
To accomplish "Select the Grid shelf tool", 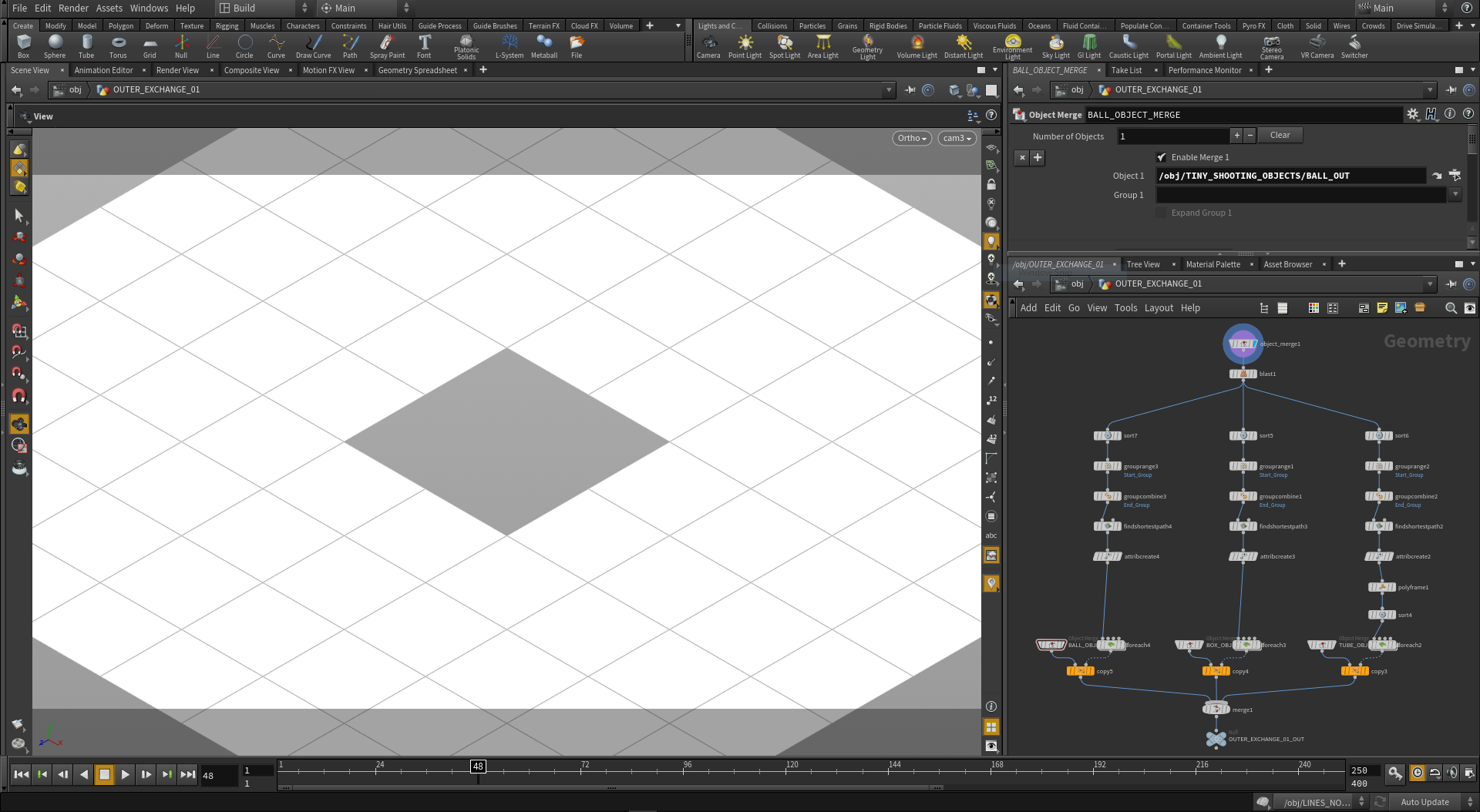I will (150, 46).
